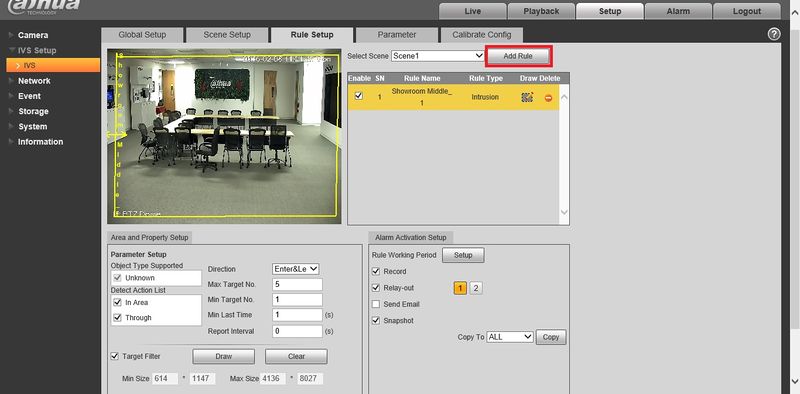Open the Playback tab
The image size is (800, 394).
pos(541,11)
